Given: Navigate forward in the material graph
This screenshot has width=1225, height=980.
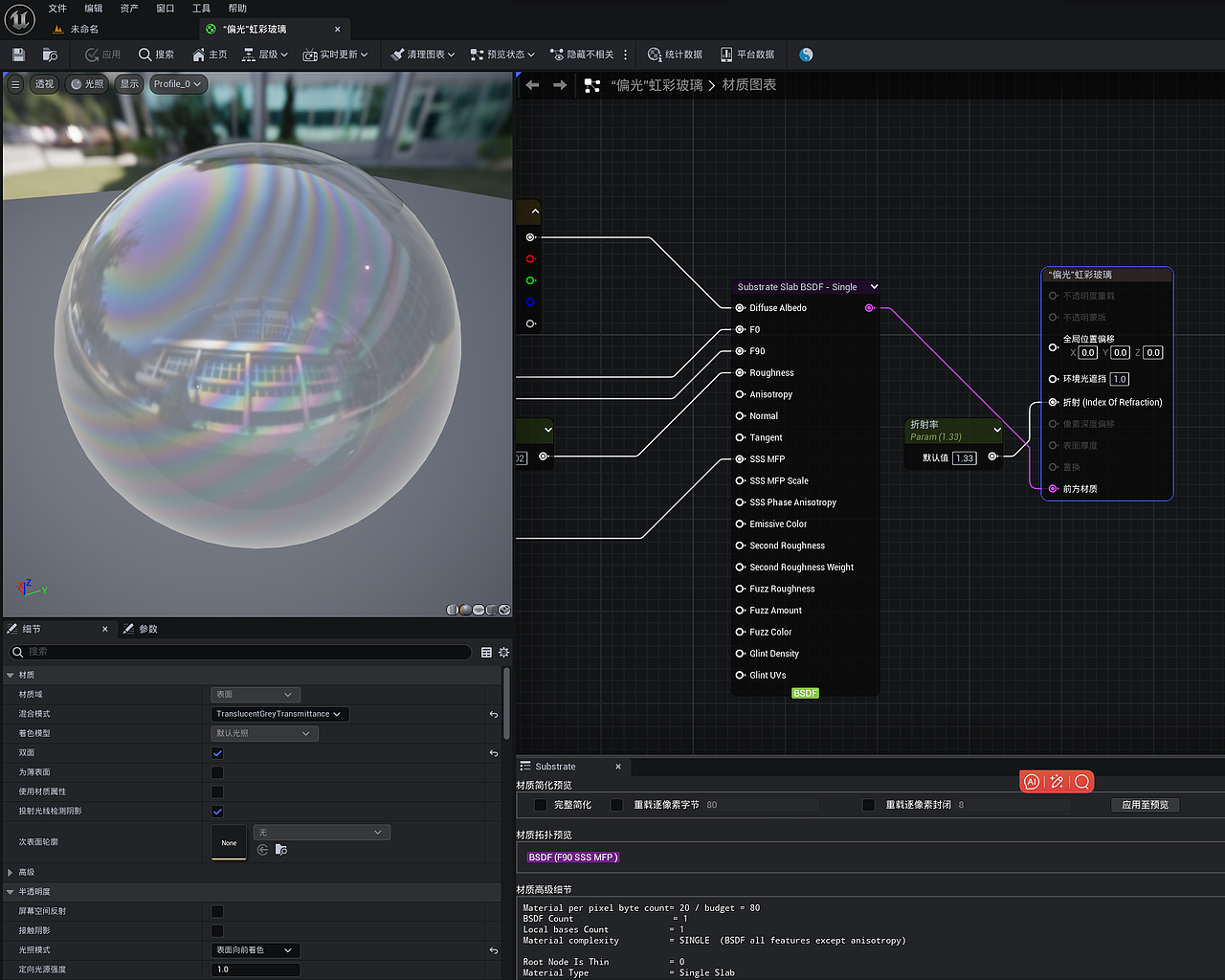Looking at the screenshot, I should pyautogui.click(x=560, y=85).
